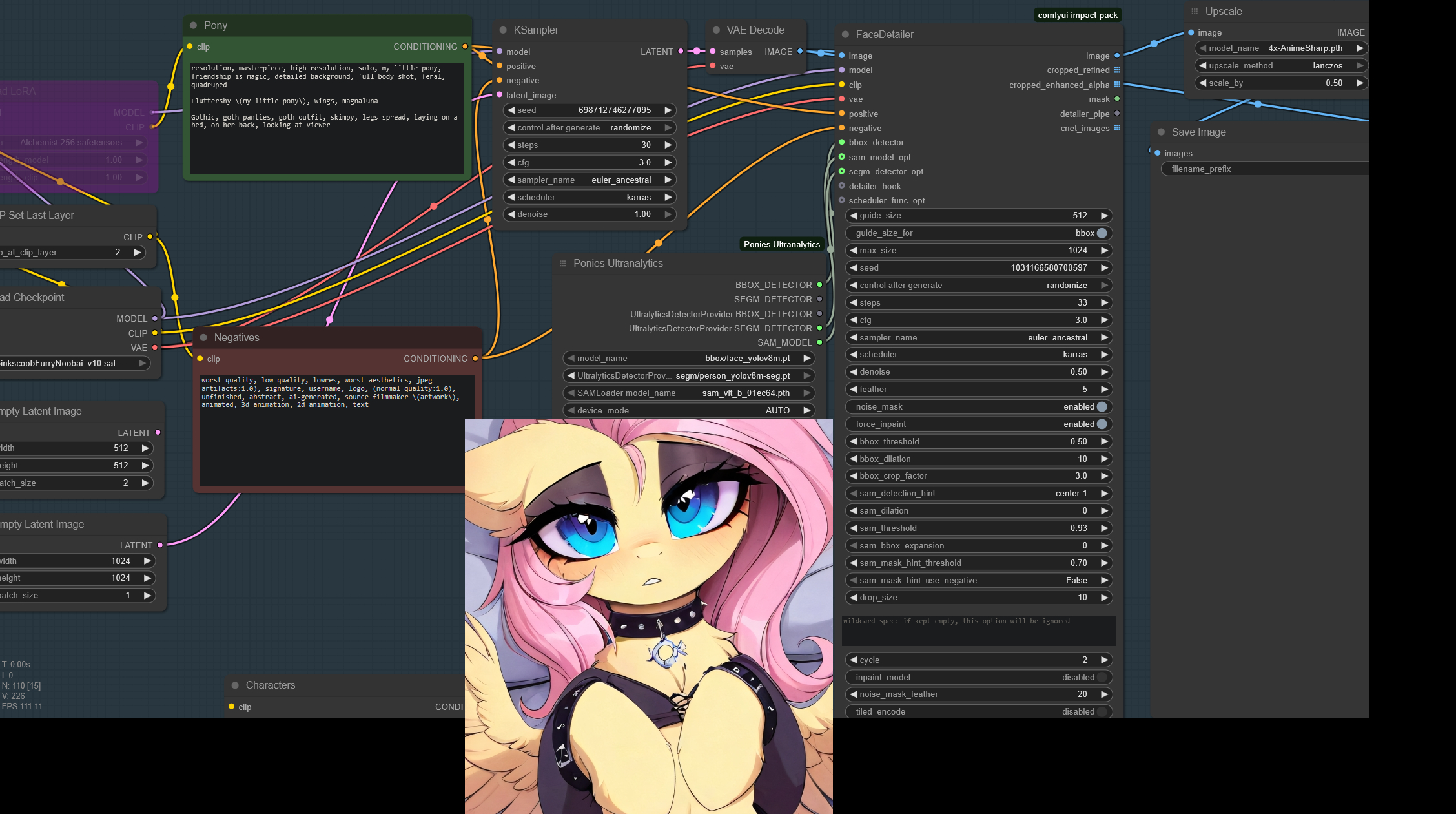The width and height of the screenshot is (1456, 814).
Task: Click the VAE Decode IMAGE output socket
Action: [800, 52]
